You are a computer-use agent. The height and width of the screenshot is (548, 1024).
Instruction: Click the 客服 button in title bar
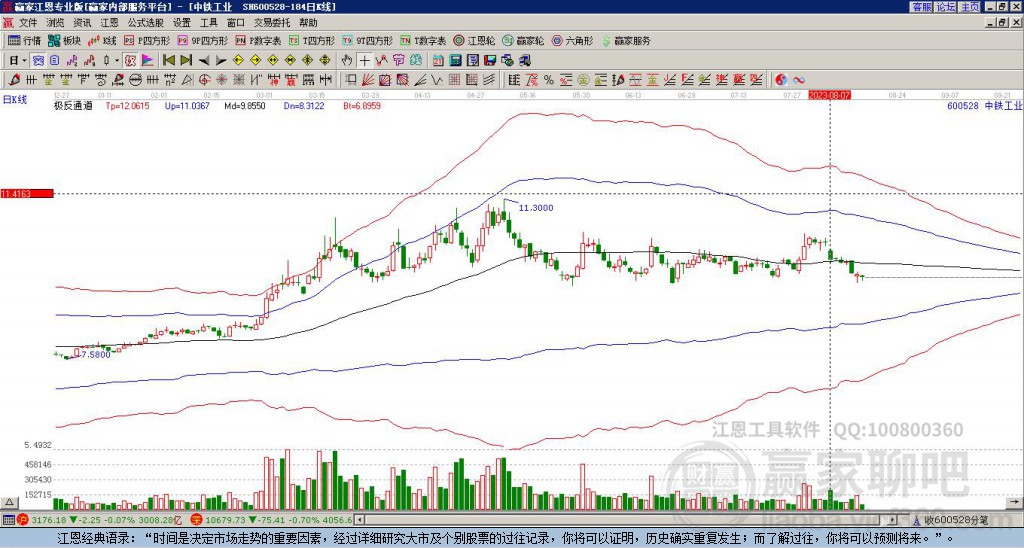[x=921, y=7]
